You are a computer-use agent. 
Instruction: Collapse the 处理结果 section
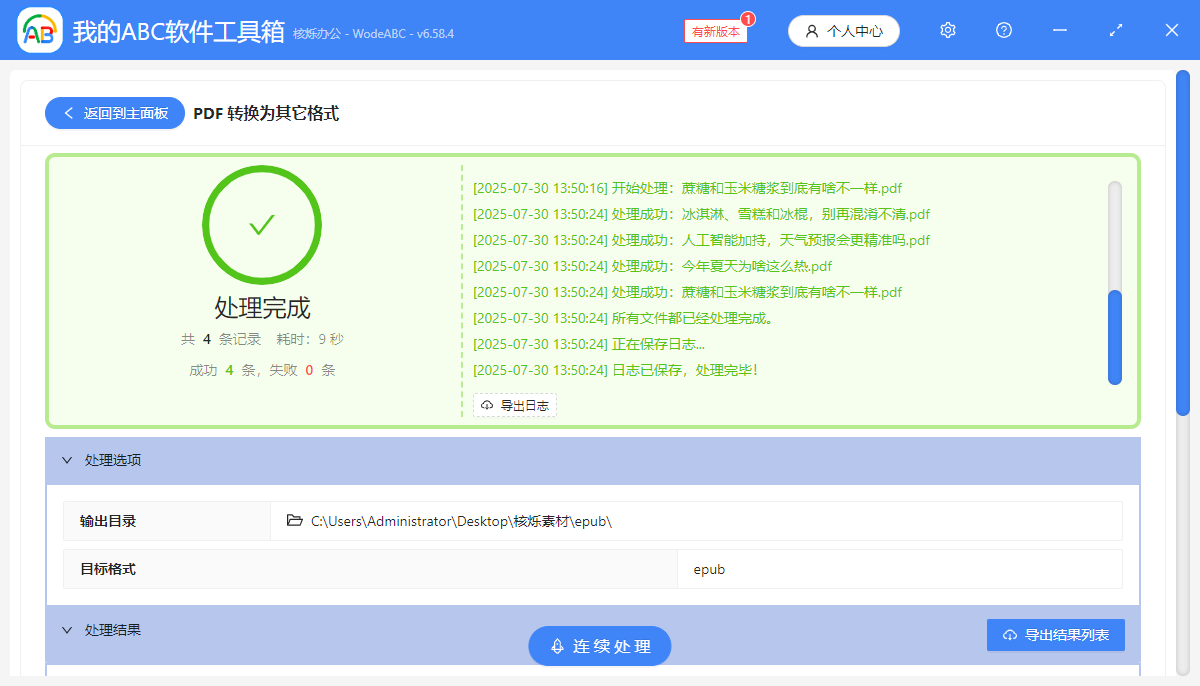[x=66, y=629]
